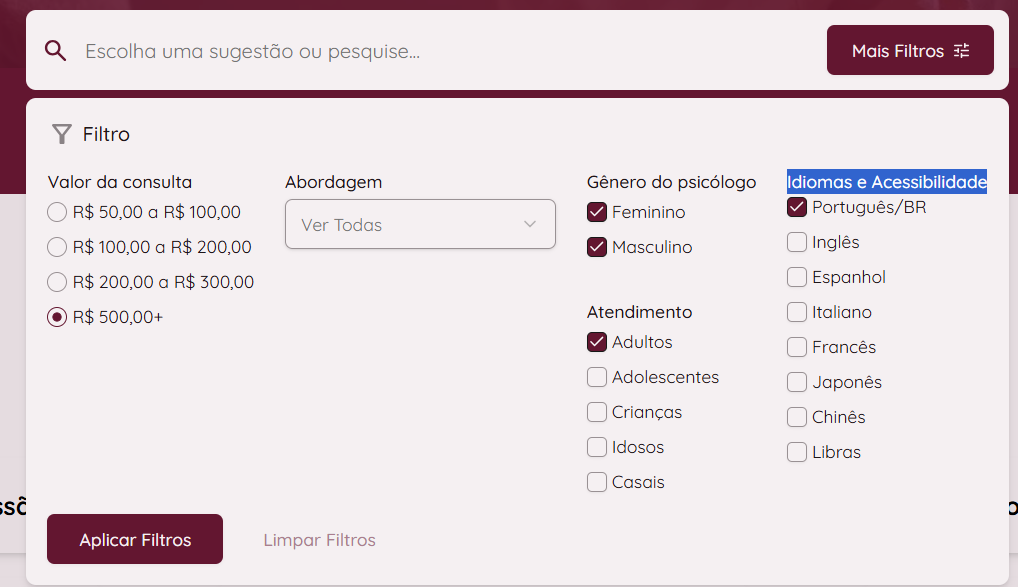Image resolution: width=1018 pixels, height=587 pixels.
Task: Click the funnel Filtro icon
Action: (62, 134)
